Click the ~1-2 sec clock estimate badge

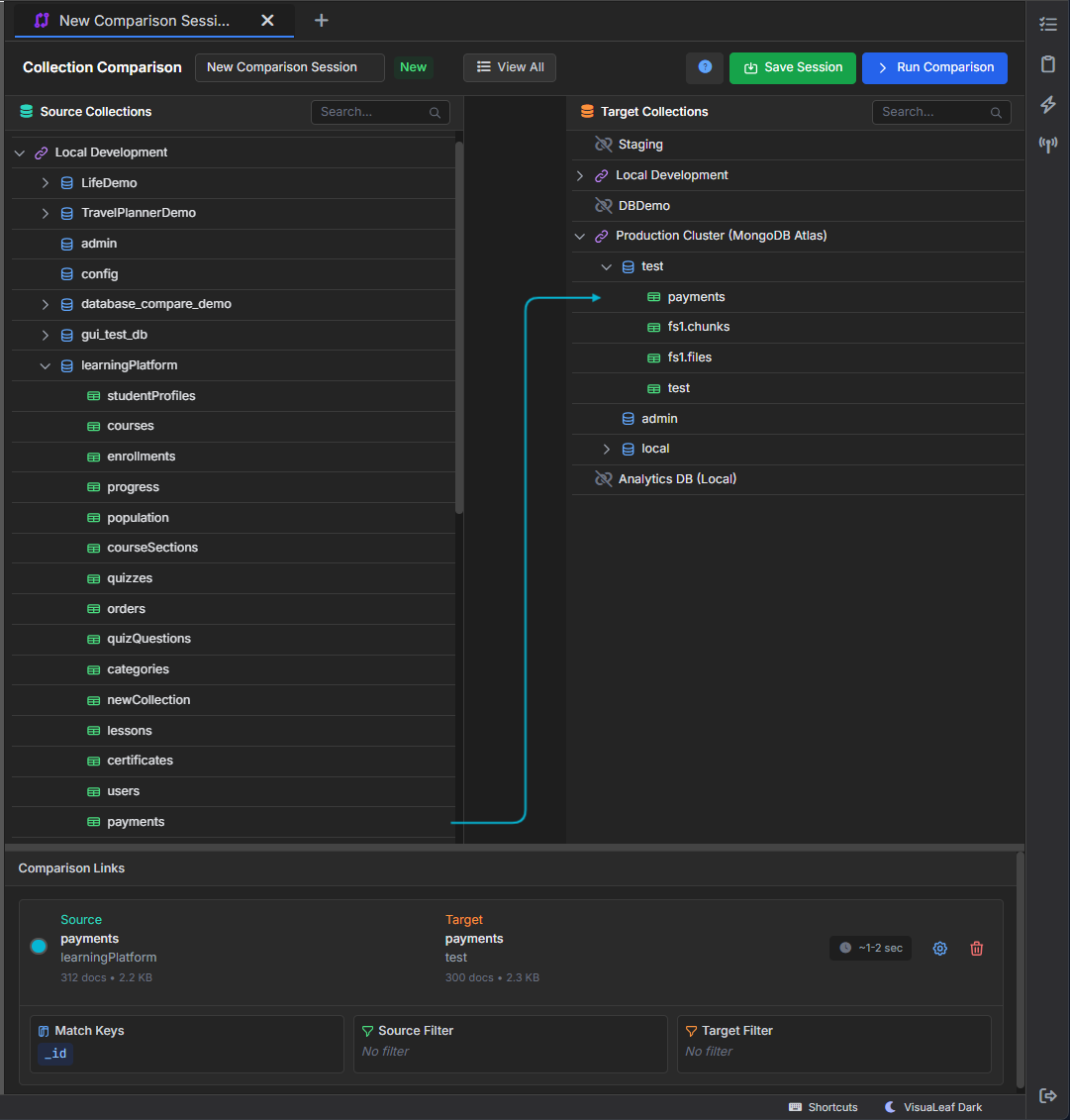coord(870,948)
